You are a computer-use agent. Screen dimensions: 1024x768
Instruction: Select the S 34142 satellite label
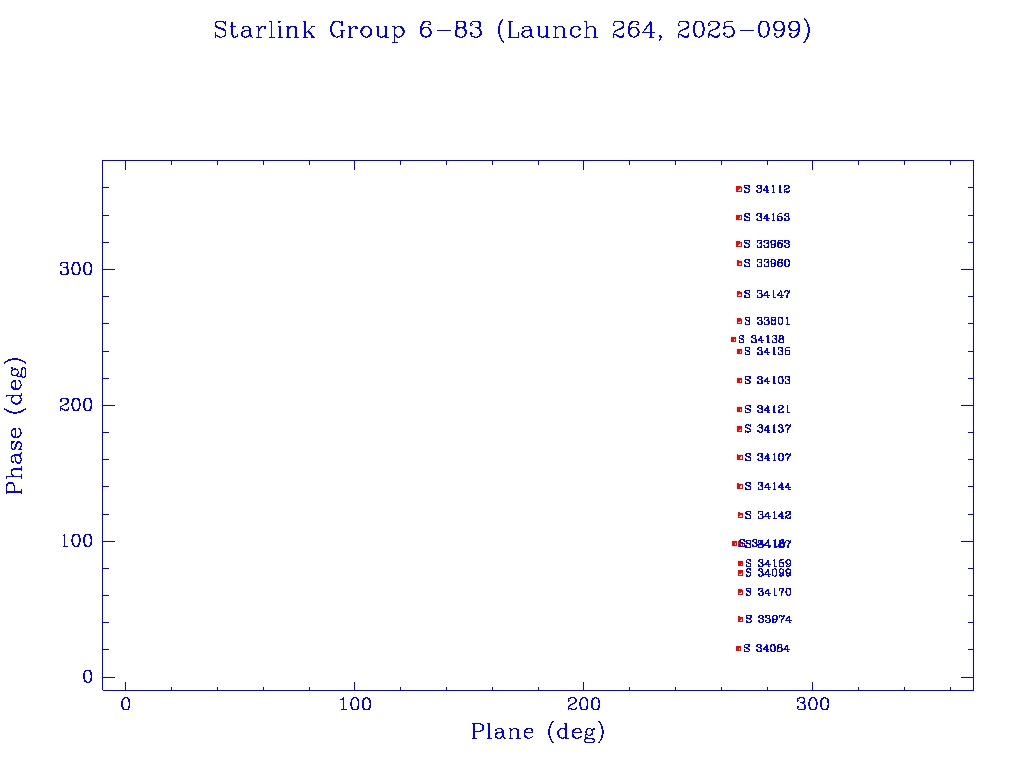pyautogui.click(x=768, y=515)
